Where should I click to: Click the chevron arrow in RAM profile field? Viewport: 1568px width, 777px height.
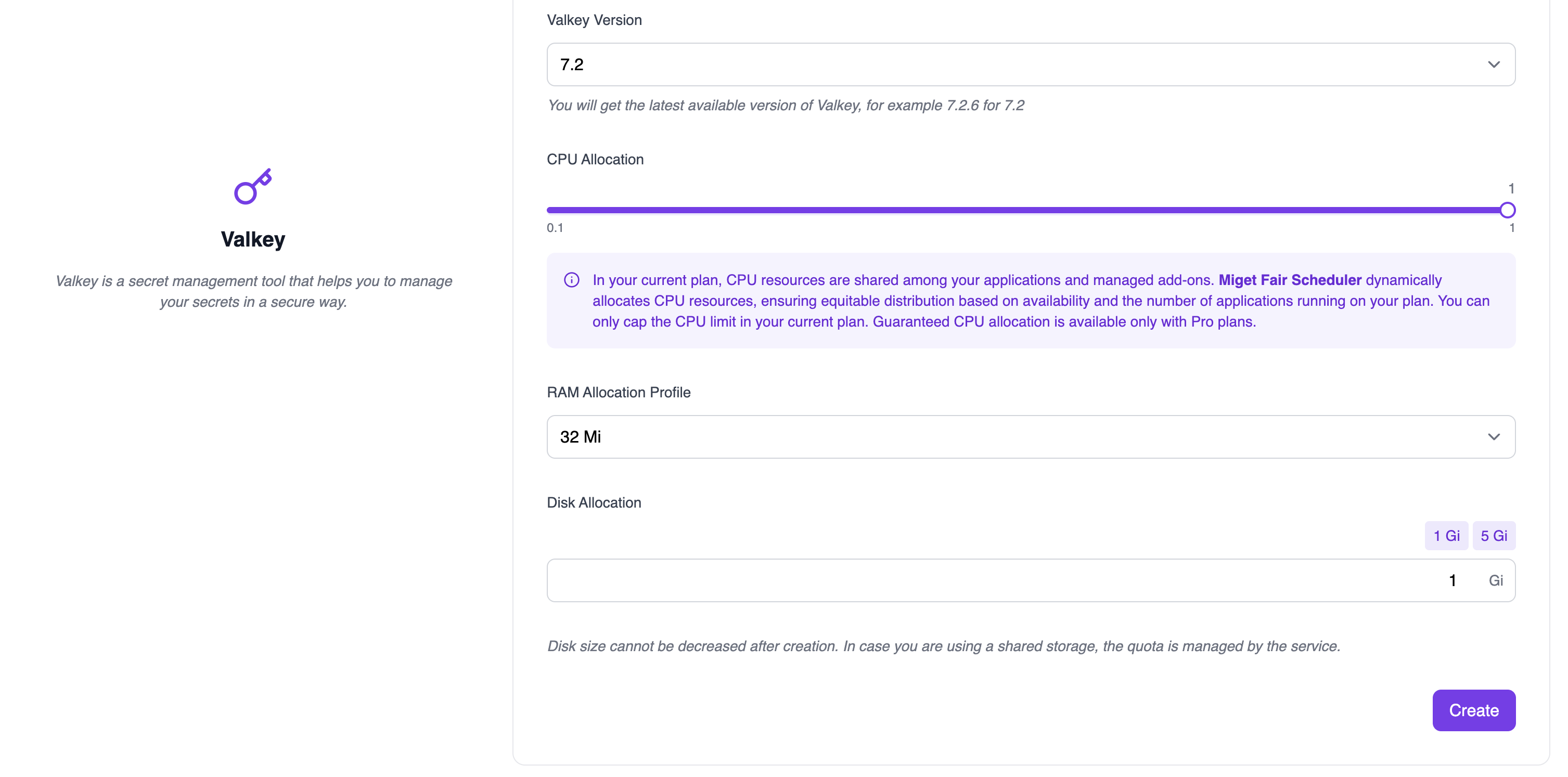[1493, 437]
